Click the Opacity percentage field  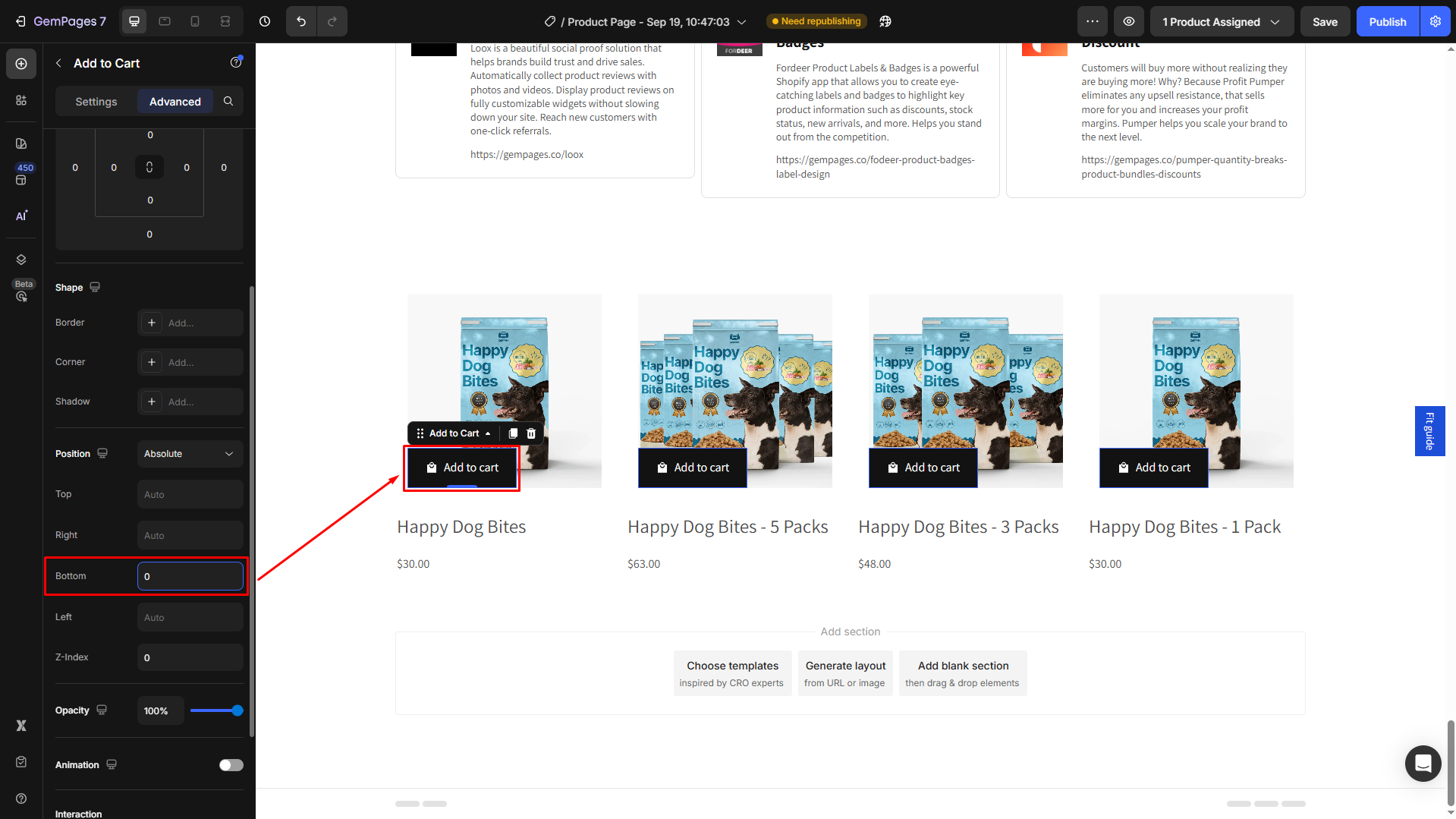pyautogui.click(x=160, y=710)
